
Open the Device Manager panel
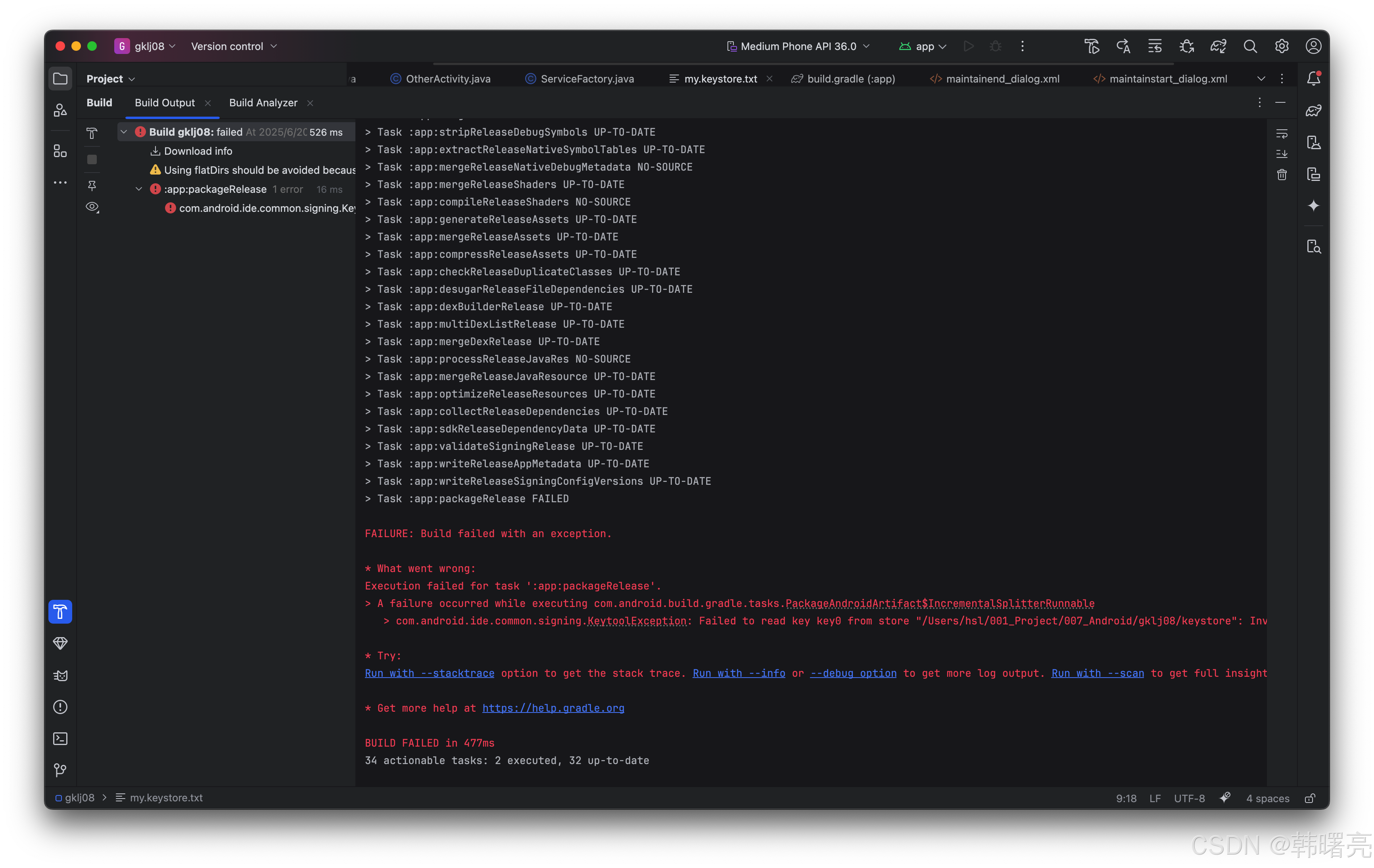tap(1314, 143)
